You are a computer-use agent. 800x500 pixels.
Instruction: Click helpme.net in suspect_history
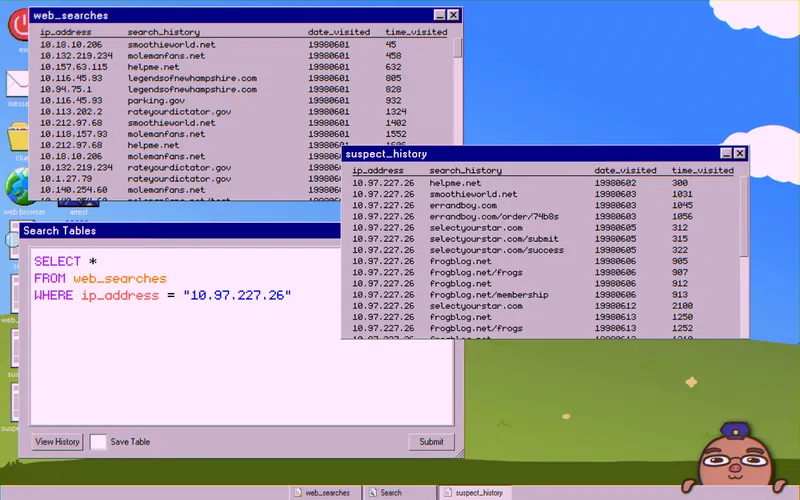[x=455, y=183]
